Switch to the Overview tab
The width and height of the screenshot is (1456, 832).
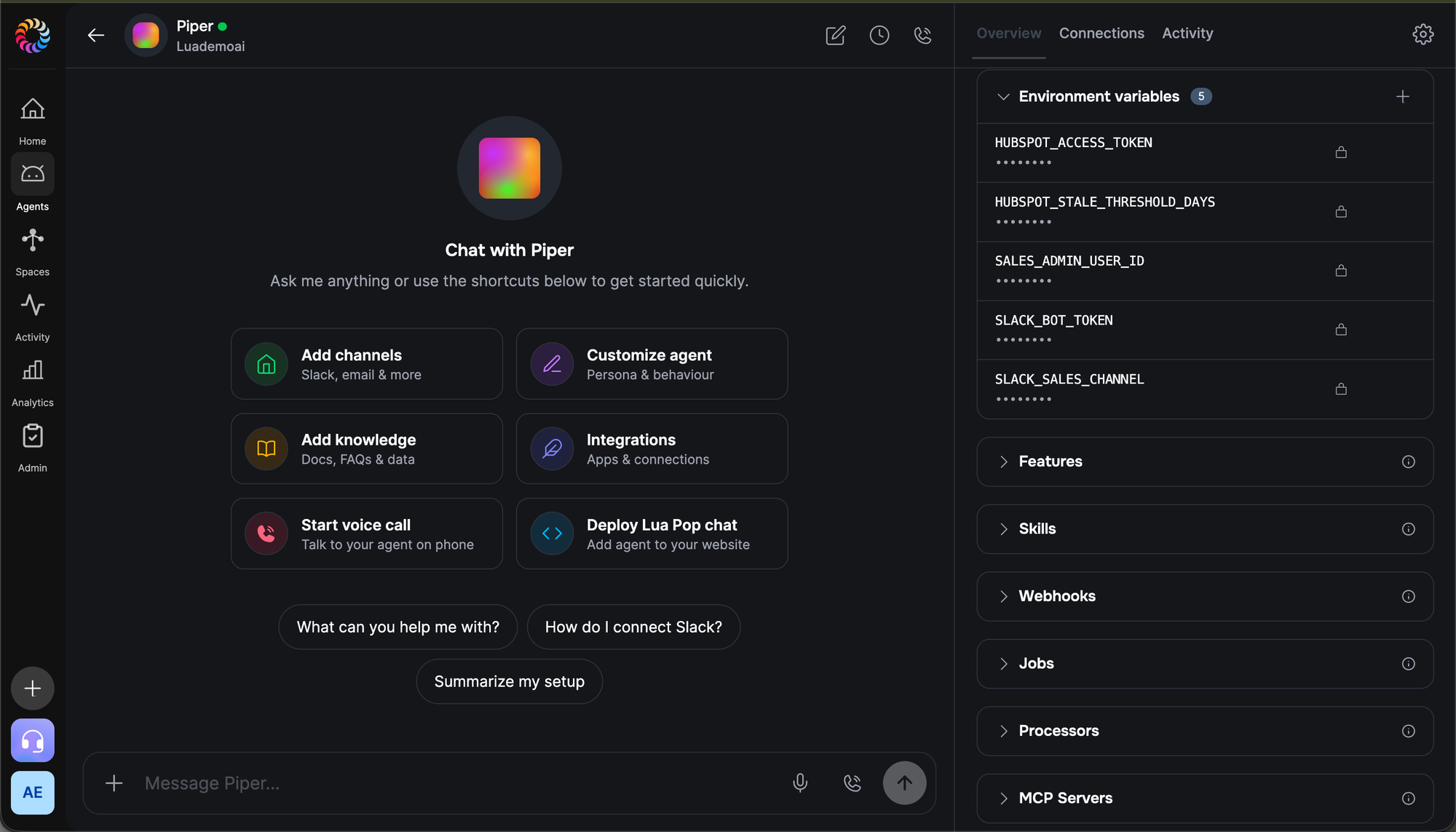1008,33
